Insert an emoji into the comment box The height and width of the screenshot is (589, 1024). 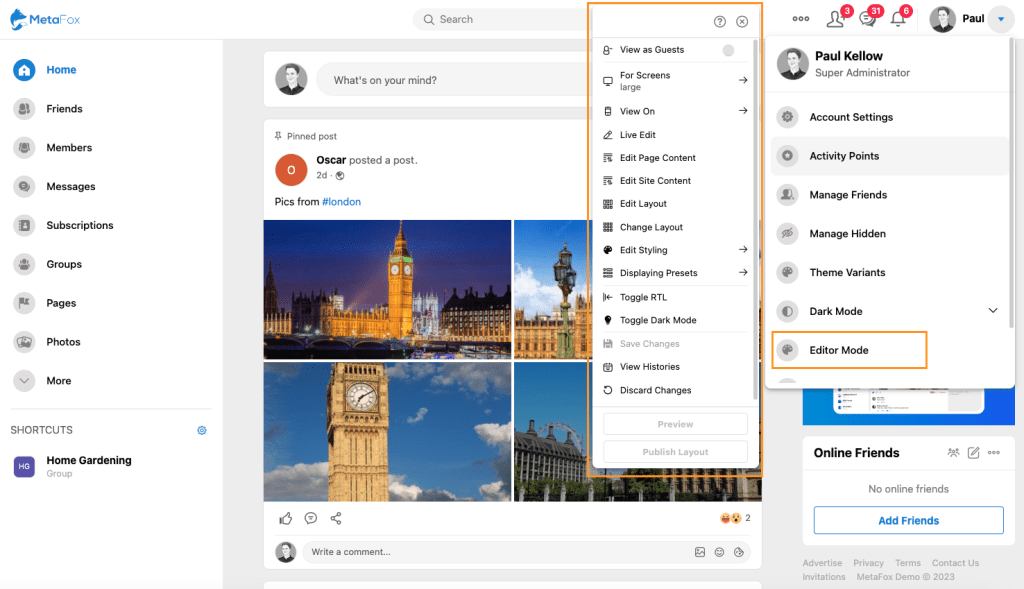tap(719, 551)
